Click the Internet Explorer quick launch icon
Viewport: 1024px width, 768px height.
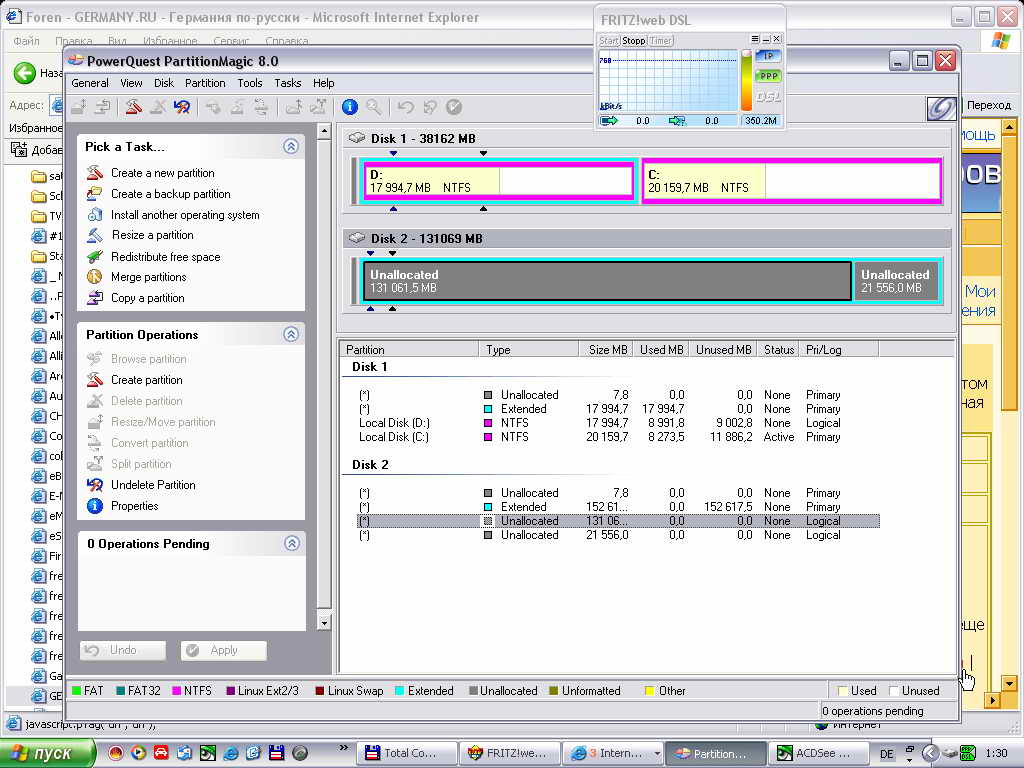(x=231, y=753)
